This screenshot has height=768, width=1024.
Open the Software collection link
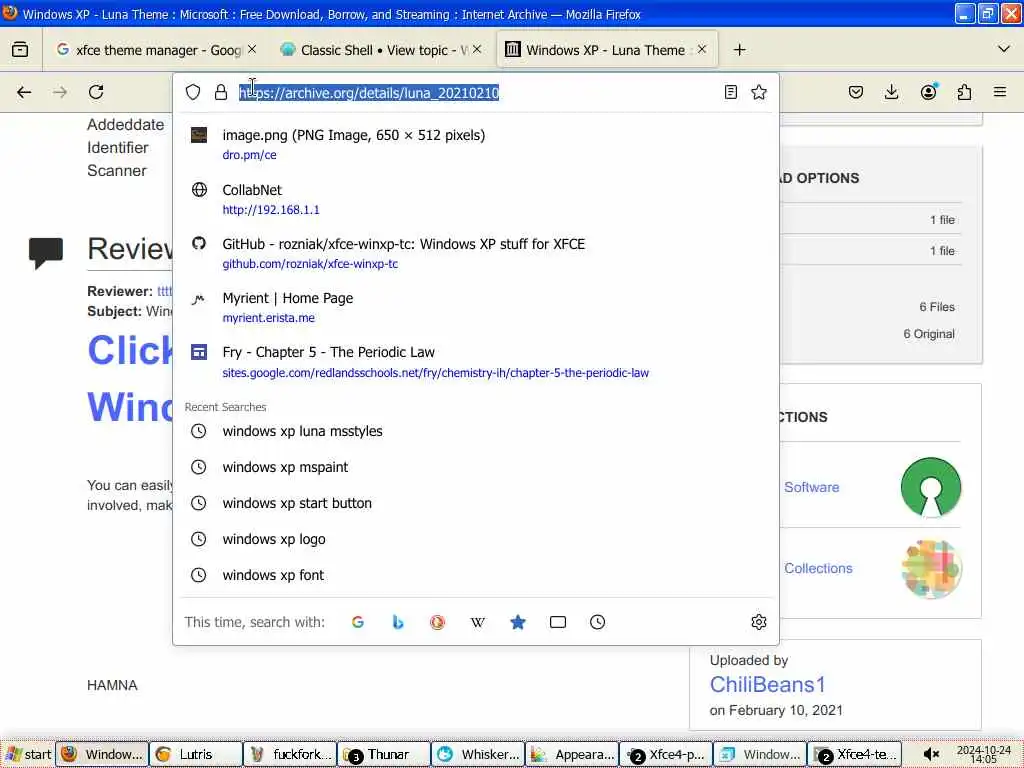click(x=811, y=487)
